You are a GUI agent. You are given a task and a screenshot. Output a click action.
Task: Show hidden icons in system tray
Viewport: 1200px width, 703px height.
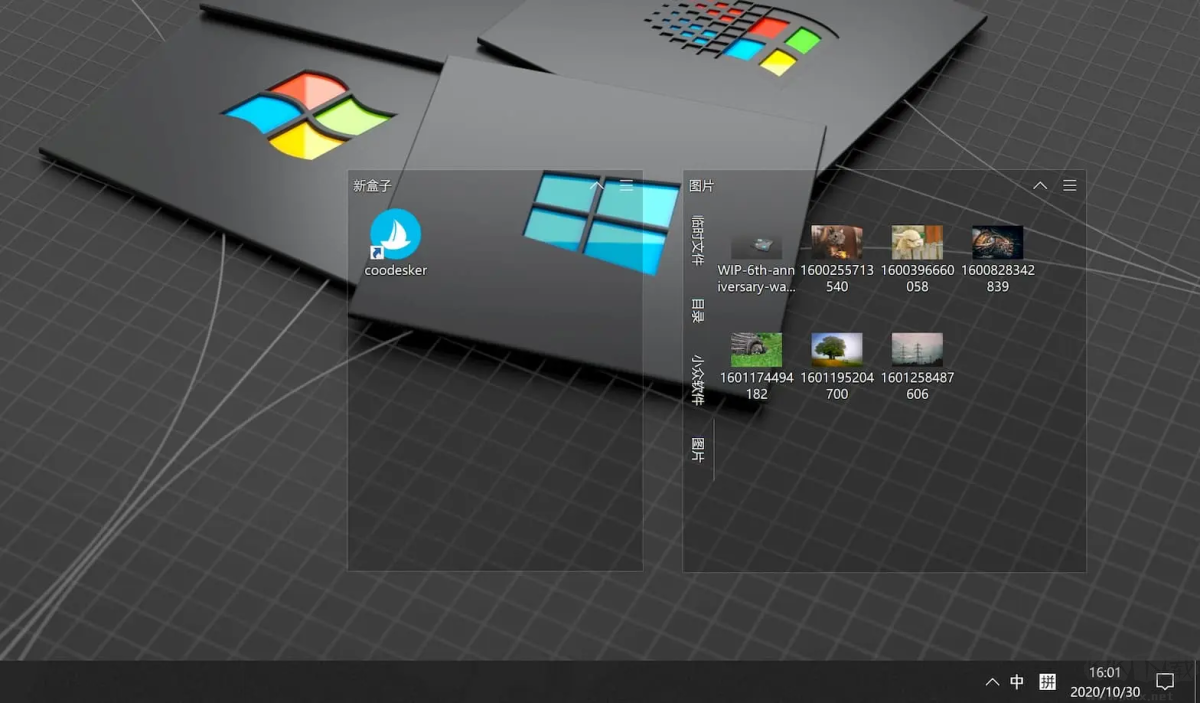point(992,682)
